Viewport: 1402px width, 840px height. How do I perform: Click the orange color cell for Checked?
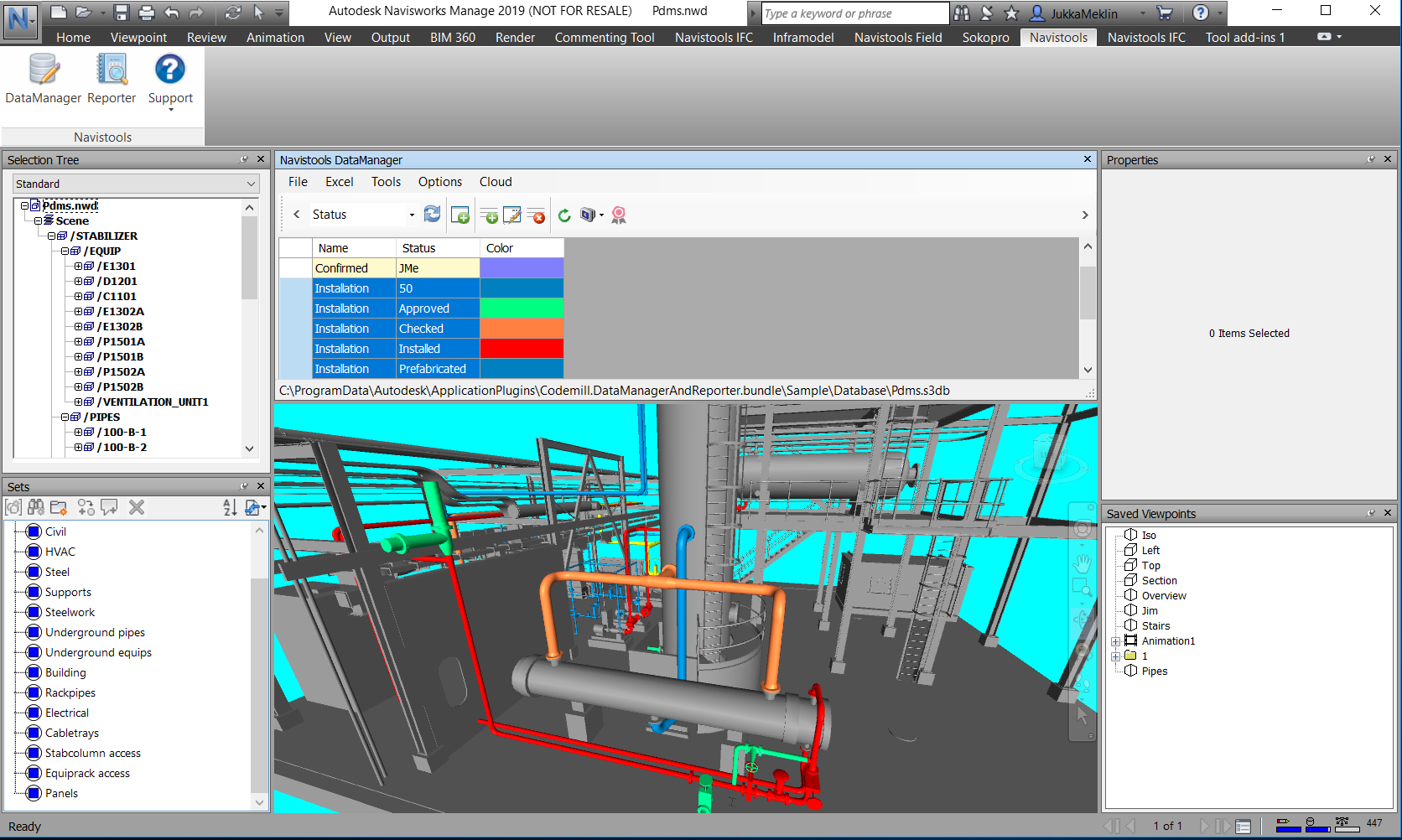[521, 329]
